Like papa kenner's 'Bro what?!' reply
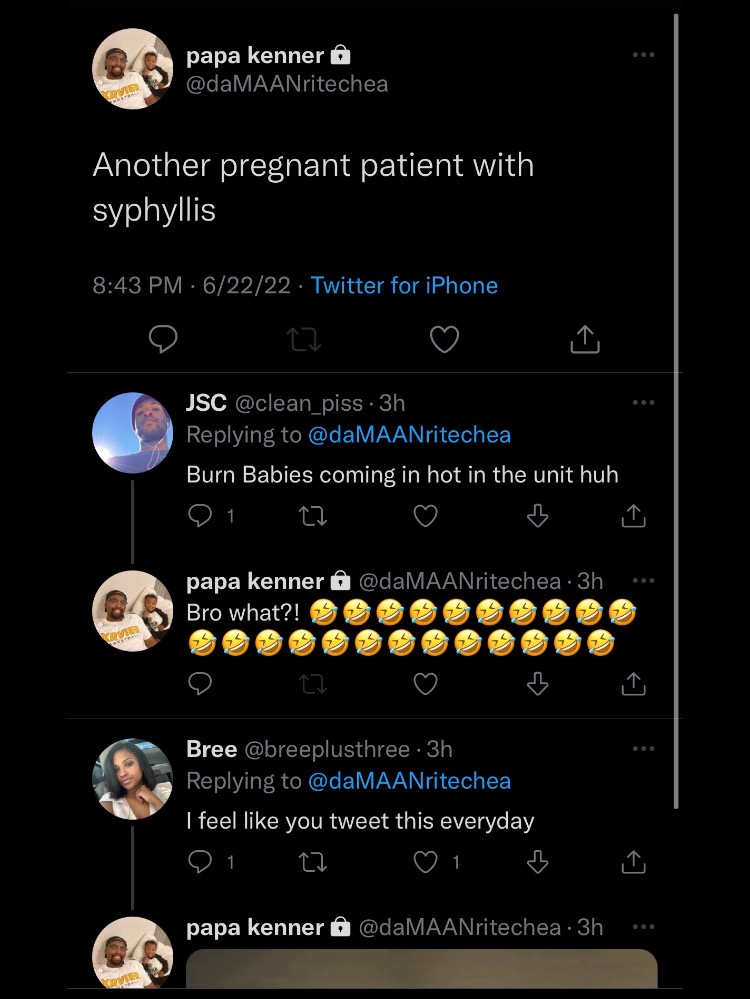Screen dimensions: 750x999 (x=426, y=684)
